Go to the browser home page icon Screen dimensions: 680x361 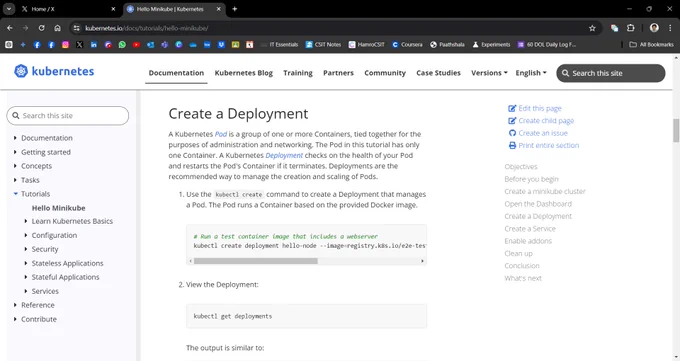pos(57,28)
